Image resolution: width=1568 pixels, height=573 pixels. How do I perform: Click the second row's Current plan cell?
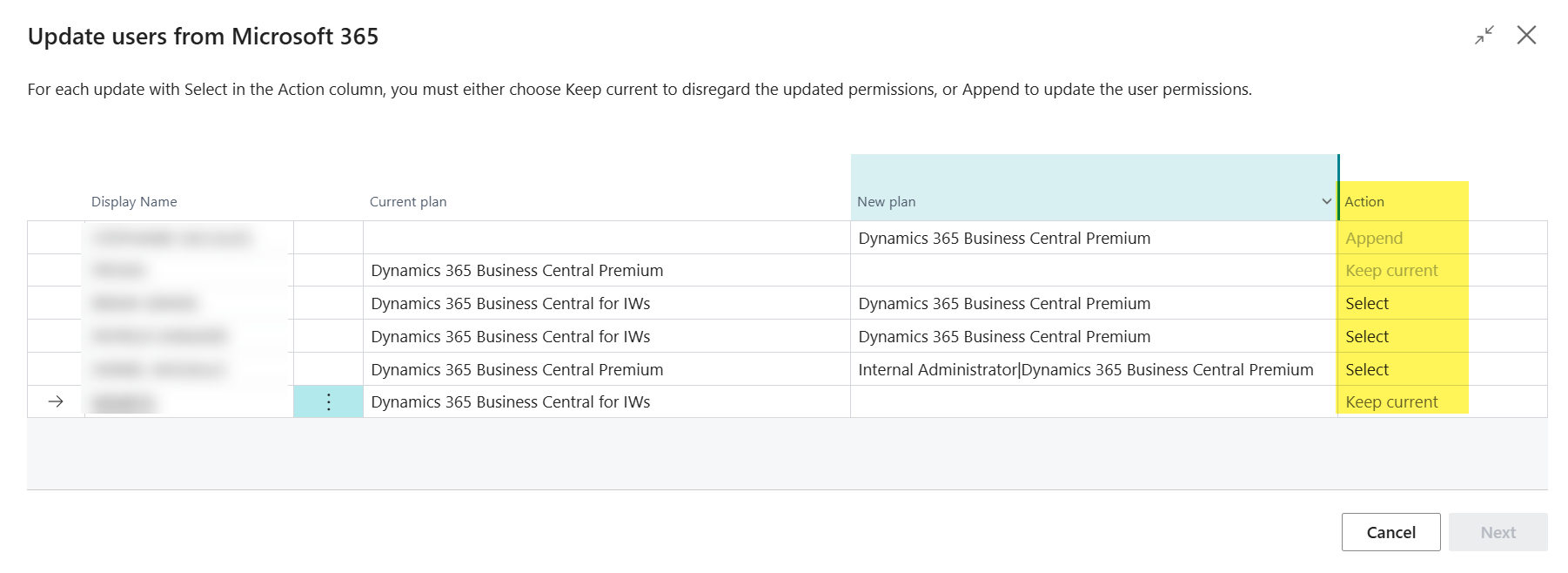click(517, 271)
